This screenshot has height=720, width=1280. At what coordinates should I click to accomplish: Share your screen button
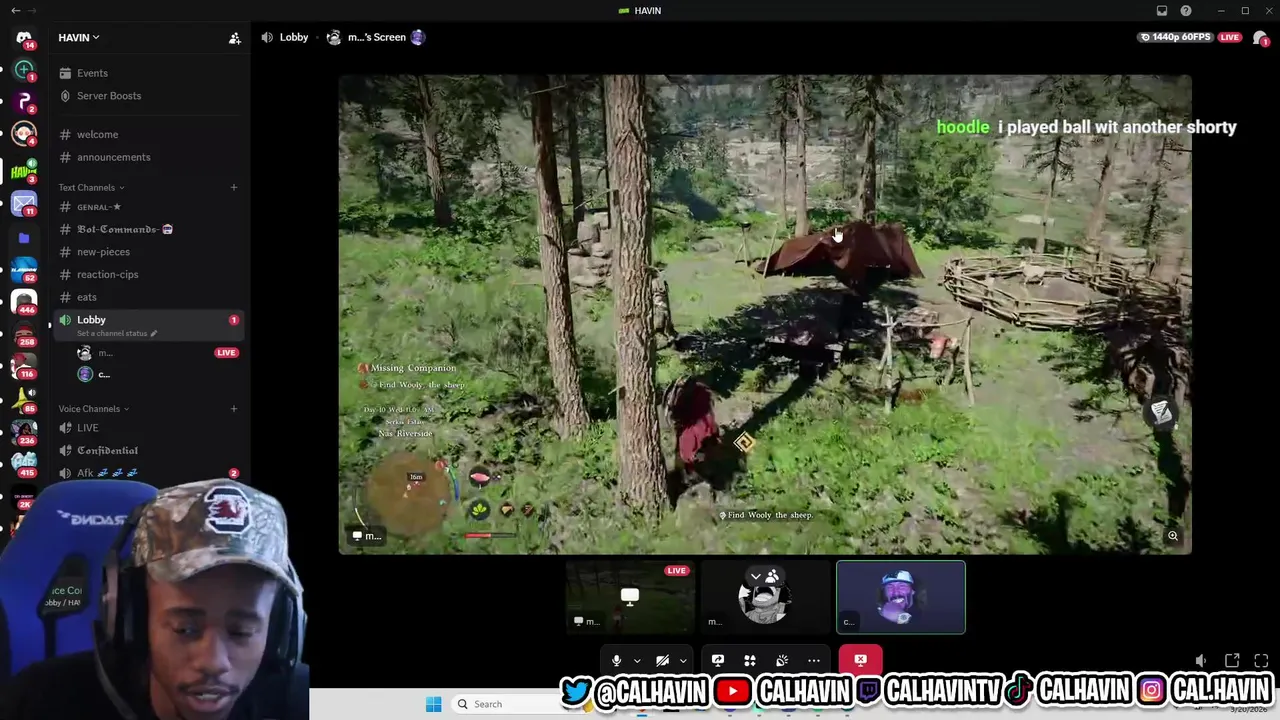[718, 660]
